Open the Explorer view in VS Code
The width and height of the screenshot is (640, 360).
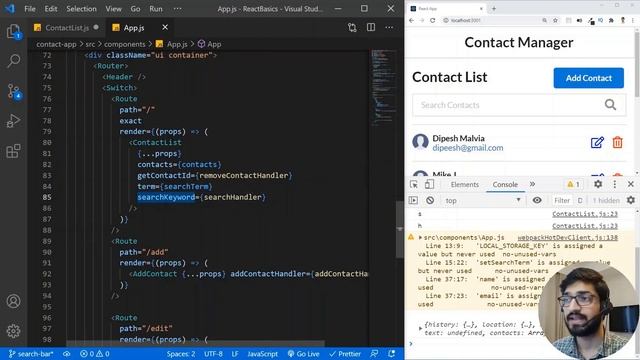click(x=13, y=31)
